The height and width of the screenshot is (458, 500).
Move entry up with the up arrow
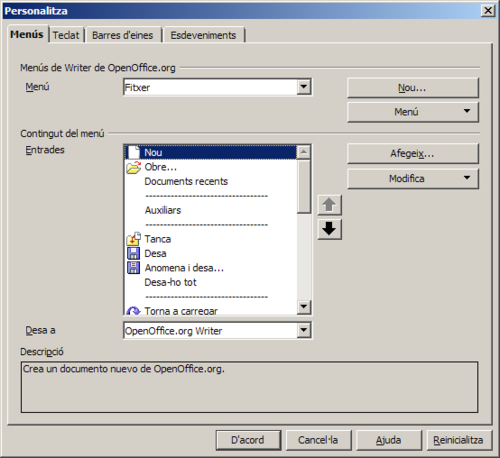(329, 205)
